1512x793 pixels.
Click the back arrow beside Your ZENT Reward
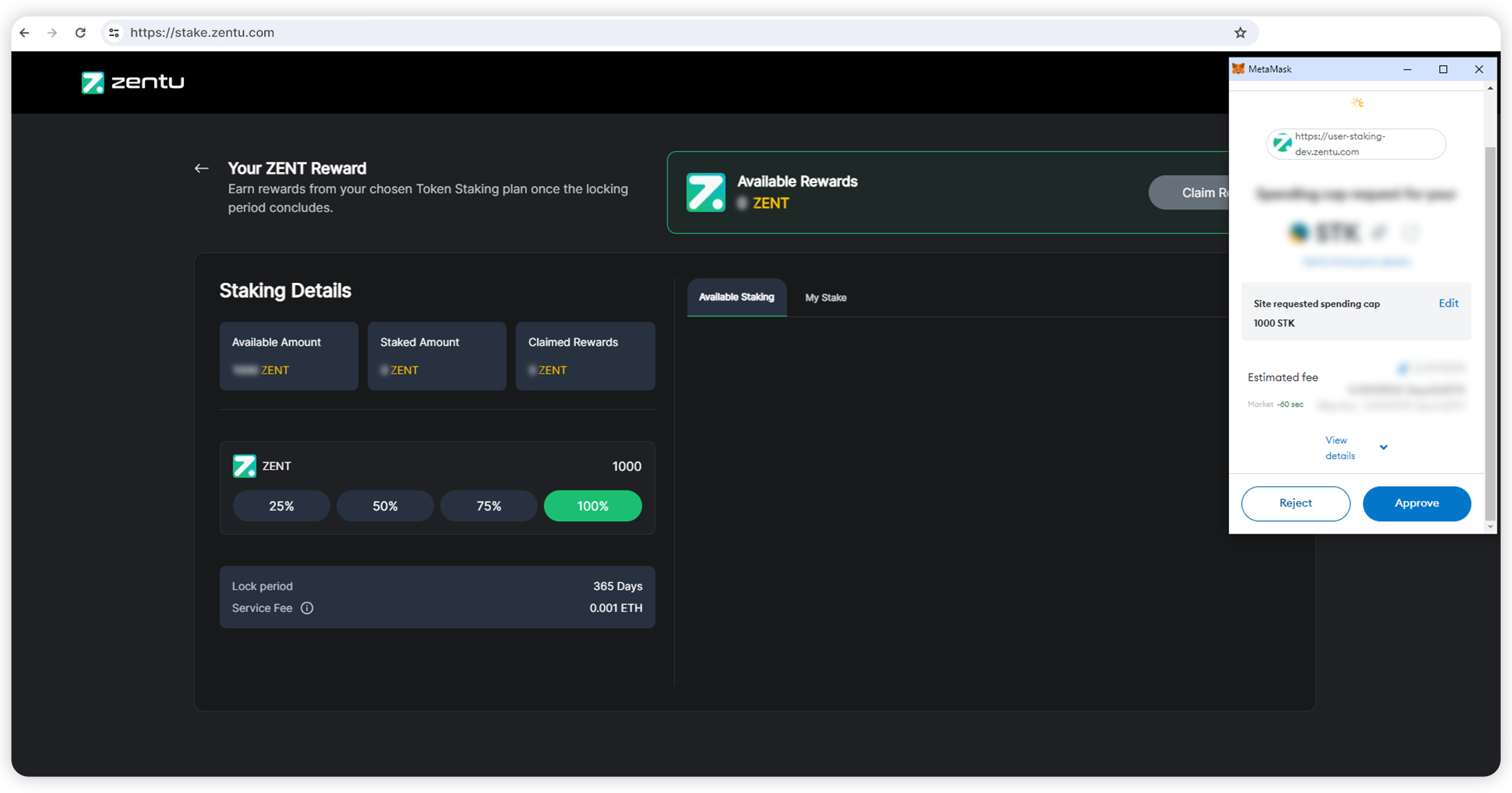(x=201, y=169)
